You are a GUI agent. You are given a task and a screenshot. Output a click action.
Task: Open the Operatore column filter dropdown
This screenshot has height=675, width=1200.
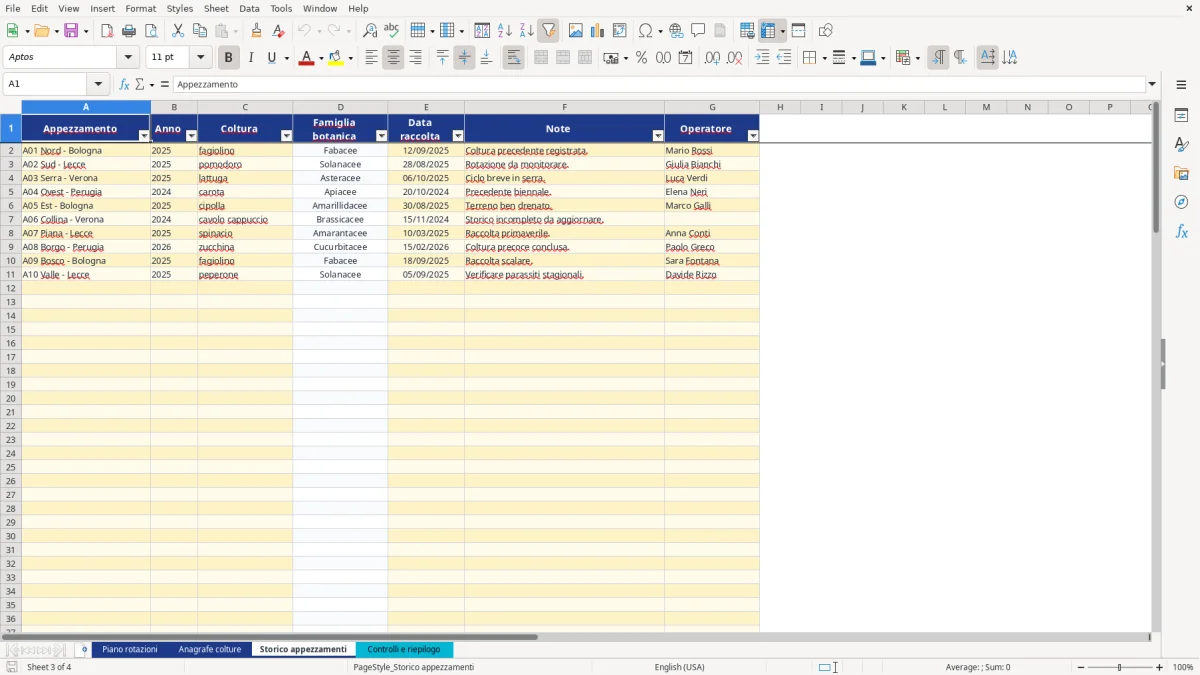tap(753, 136)
